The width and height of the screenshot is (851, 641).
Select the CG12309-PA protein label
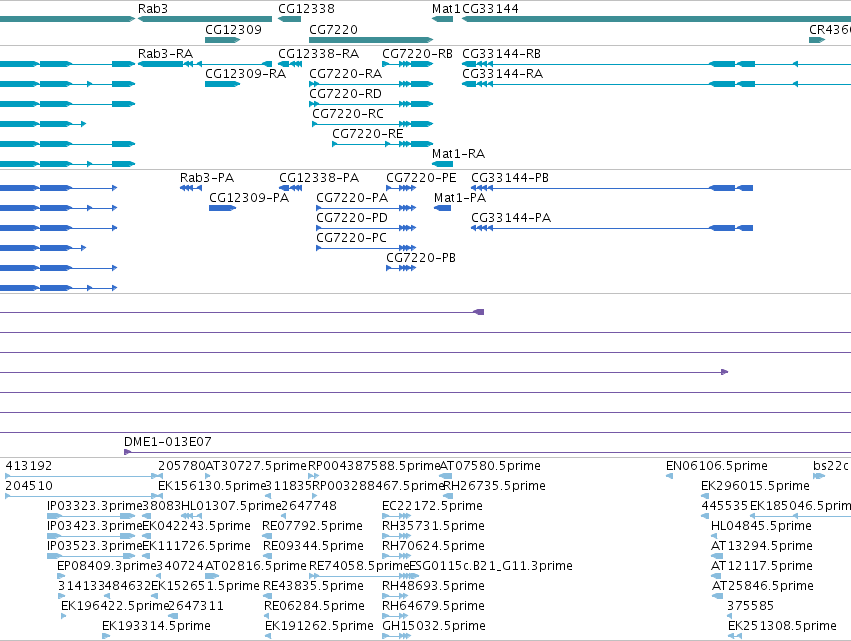pos(249,198)
